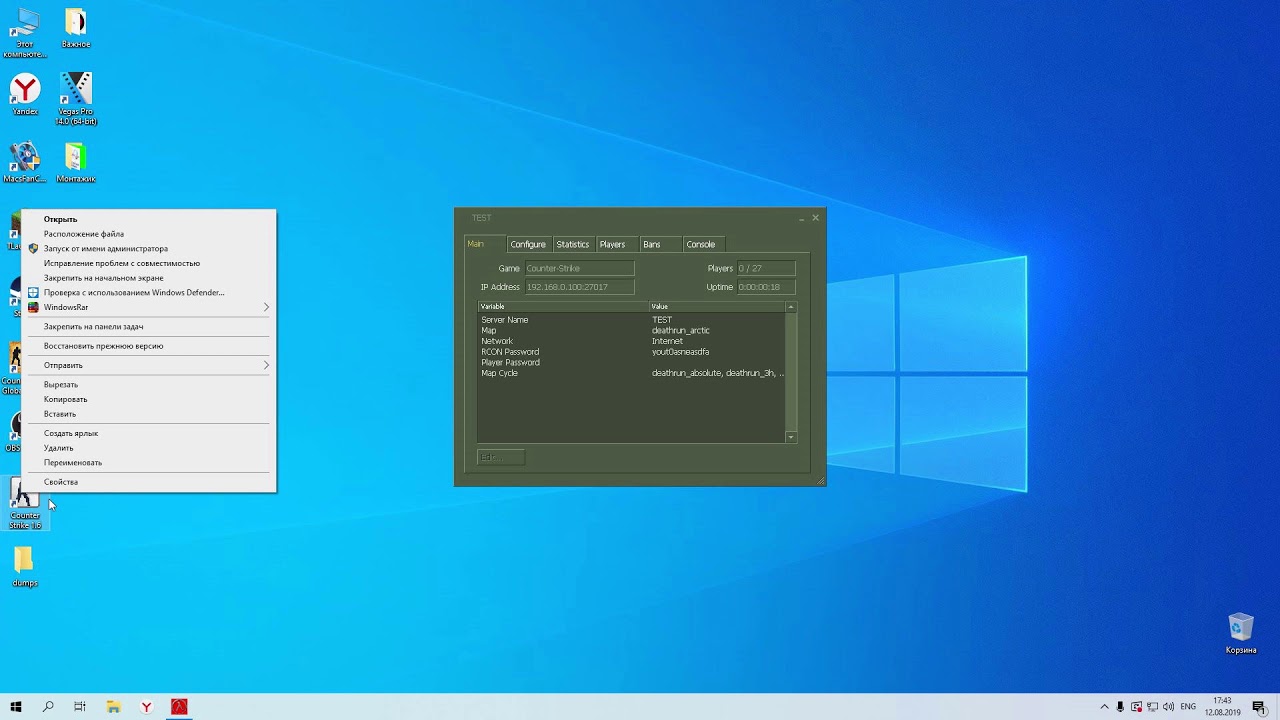Select 'Удалить' in the context menu
The height and width of the screenshot is (720, 1280).
(x=148, y=448)
